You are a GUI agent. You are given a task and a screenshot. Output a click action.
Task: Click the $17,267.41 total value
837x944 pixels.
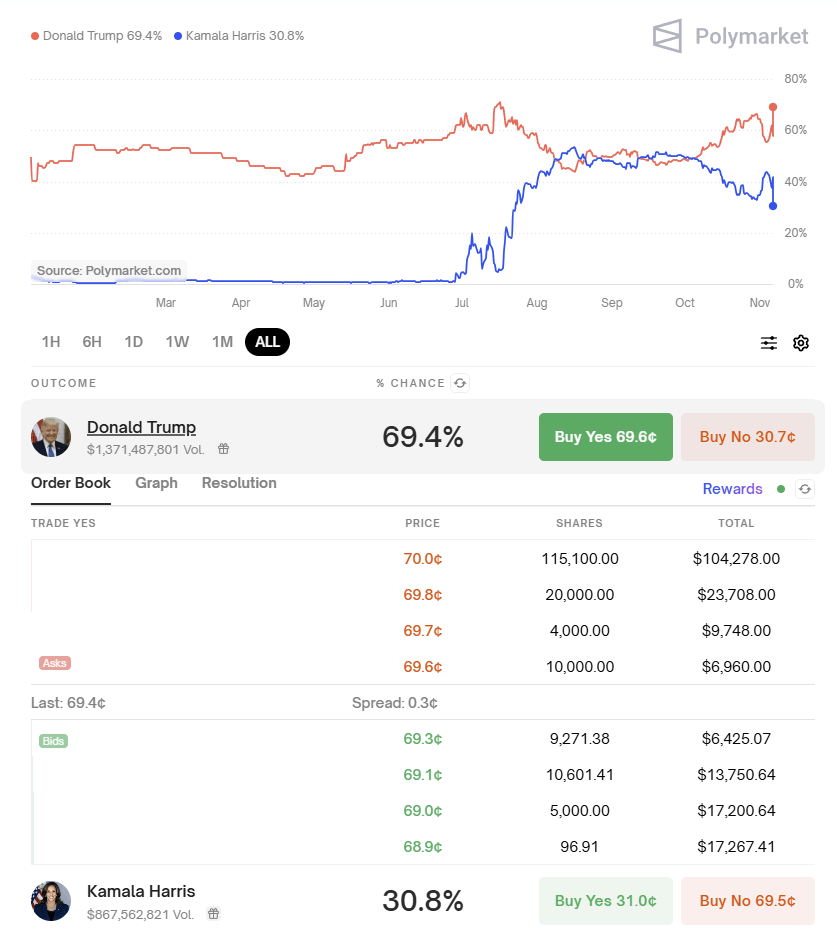coord(736,847)
